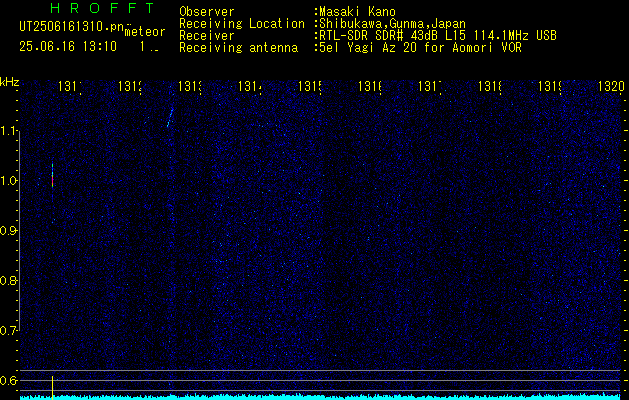Screen dimensions: 629x400
Task: Click observer name Masaki Kano
Action: tap(357, 12)
